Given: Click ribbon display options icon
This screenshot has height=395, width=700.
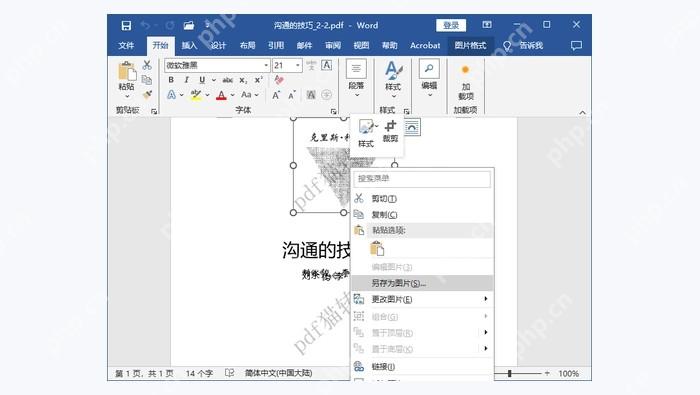Looking at the screenshot, I should (487, 25).
